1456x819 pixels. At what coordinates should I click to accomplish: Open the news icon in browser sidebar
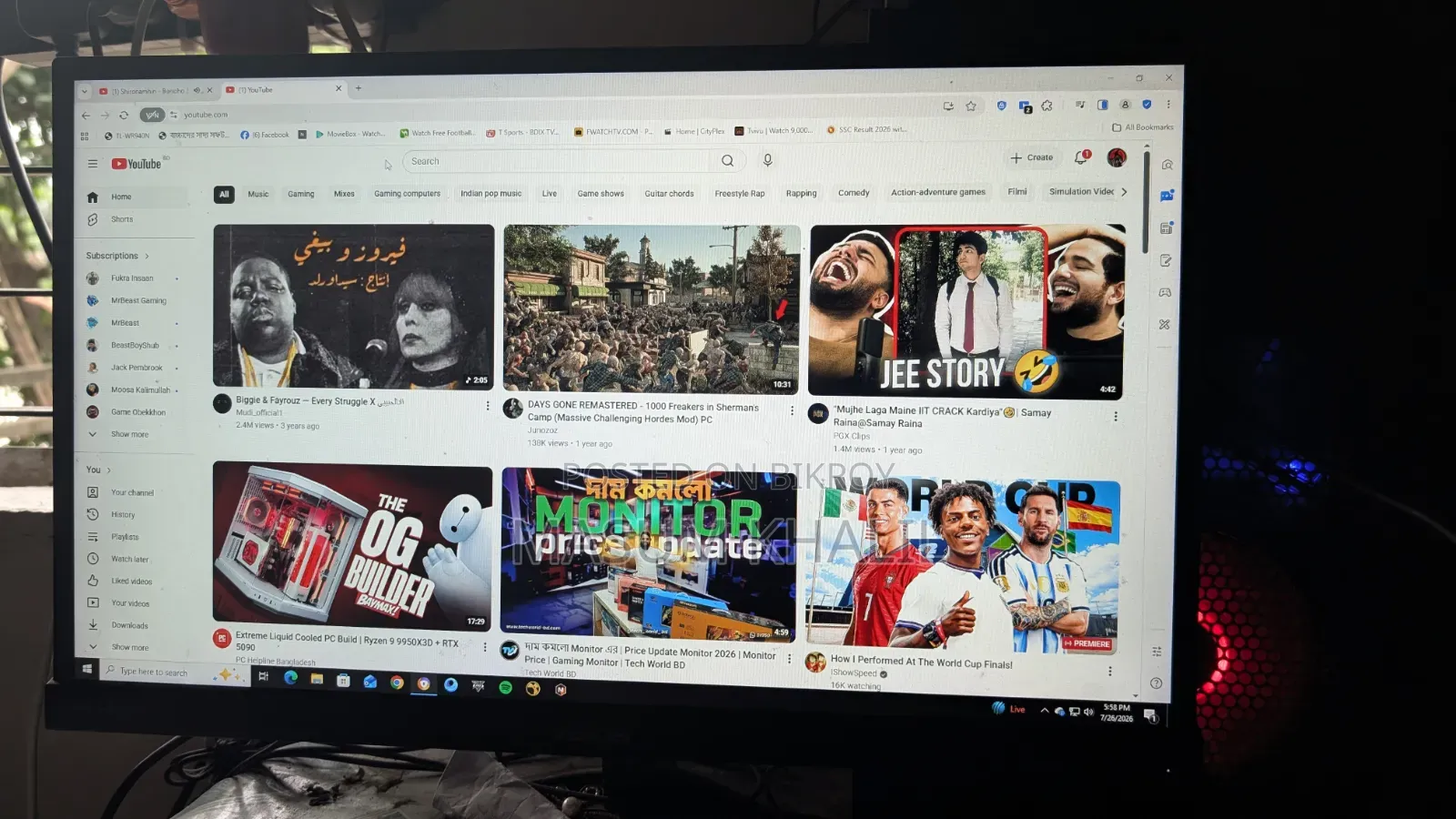pyautogui.click(x=1167, y=227)
